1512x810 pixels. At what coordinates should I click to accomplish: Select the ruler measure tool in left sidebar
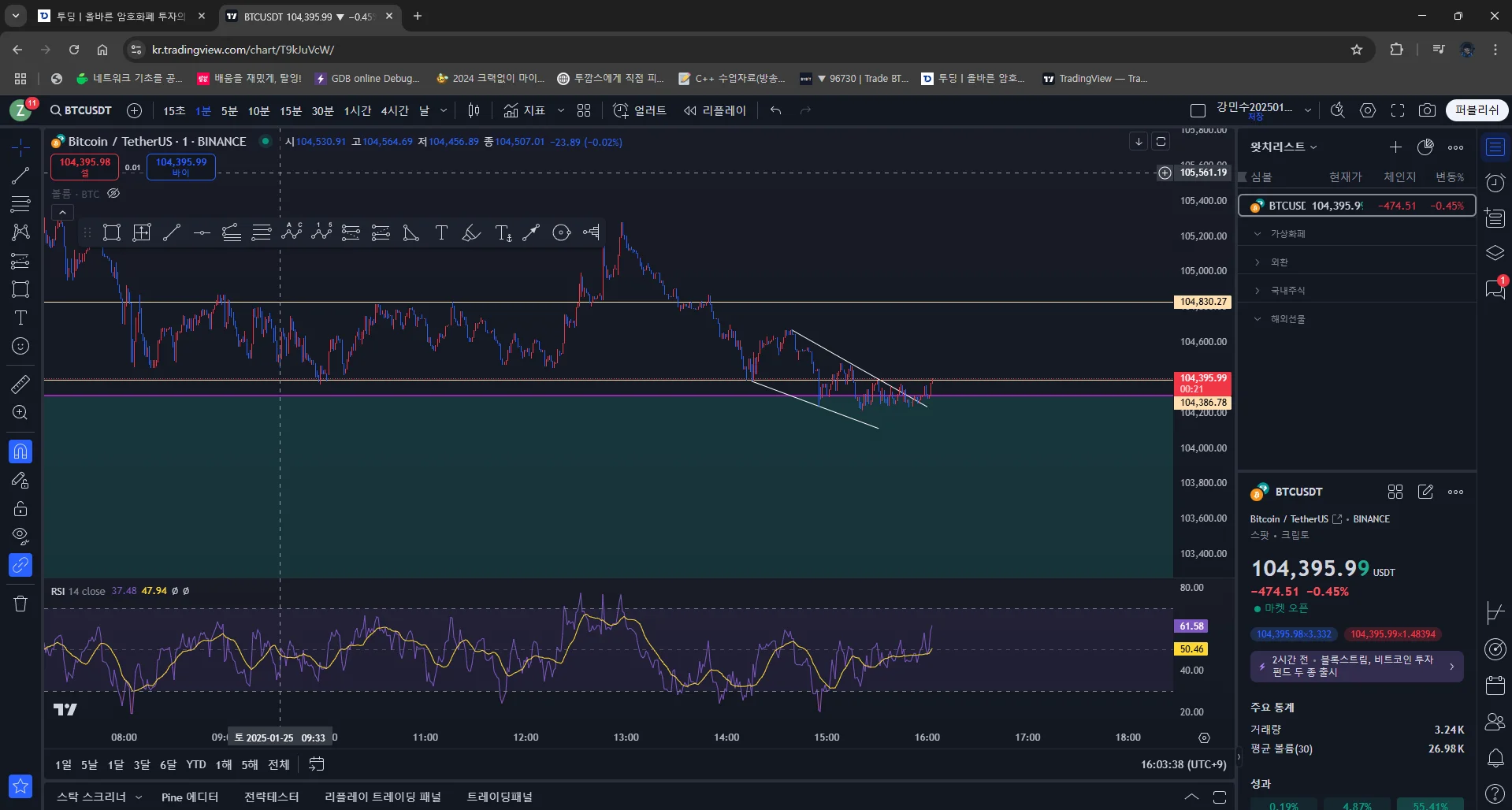click(x=20, y=385)
